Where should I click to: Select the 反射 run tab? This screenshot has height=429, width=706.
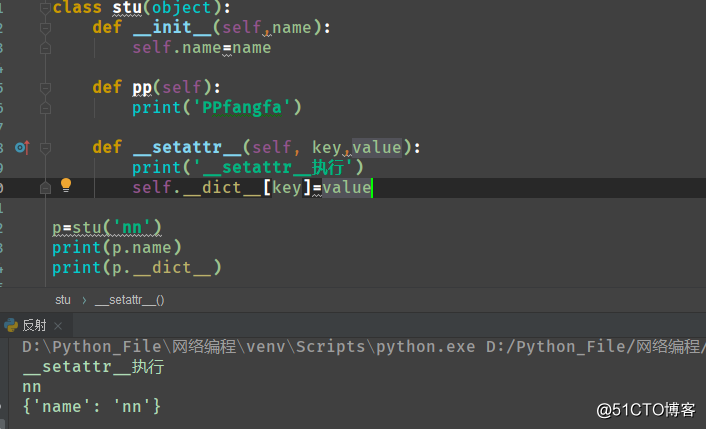(34, 325)
